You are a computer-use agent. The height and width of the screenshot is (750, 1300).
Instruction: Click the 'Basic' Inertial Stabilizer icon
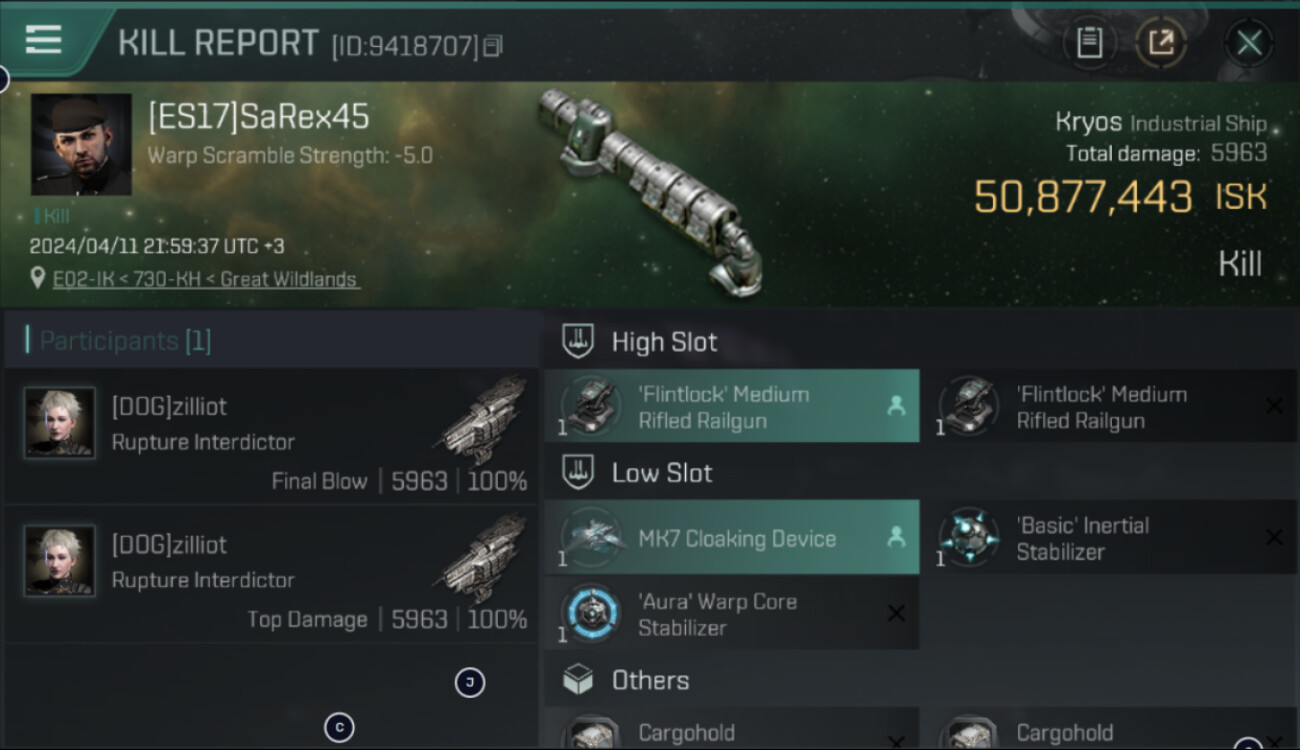tap(969, 538)
